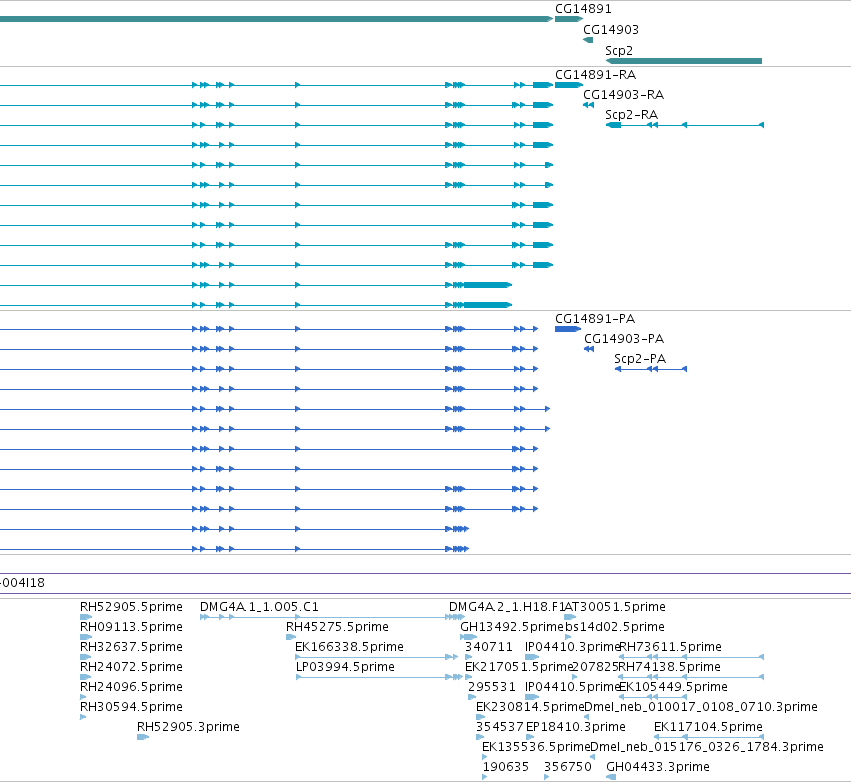851x782 pixels.
Task: Select Dmel_neb_010017_0108_0710.3prime feature
Action: (x=701, y=707)
